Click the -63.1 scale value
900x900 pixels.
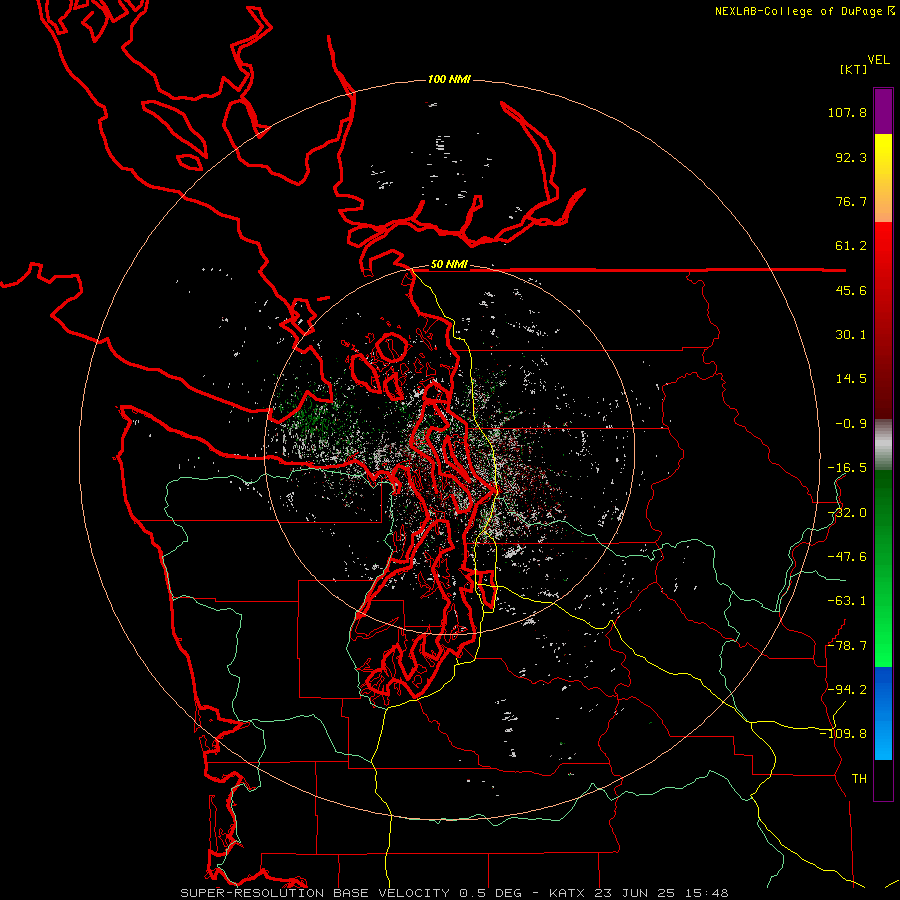click(x=847, y=601)
